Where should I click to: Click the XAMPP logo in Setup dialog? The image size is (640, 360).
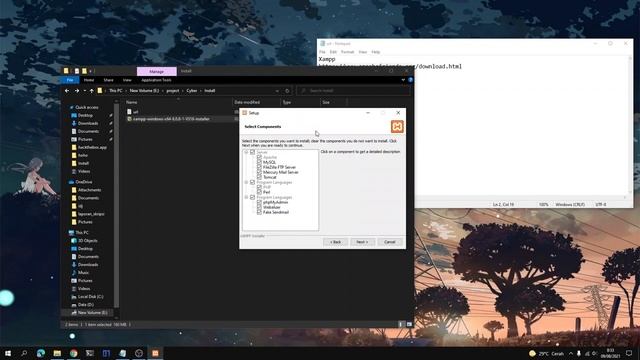tap(397, 127)
